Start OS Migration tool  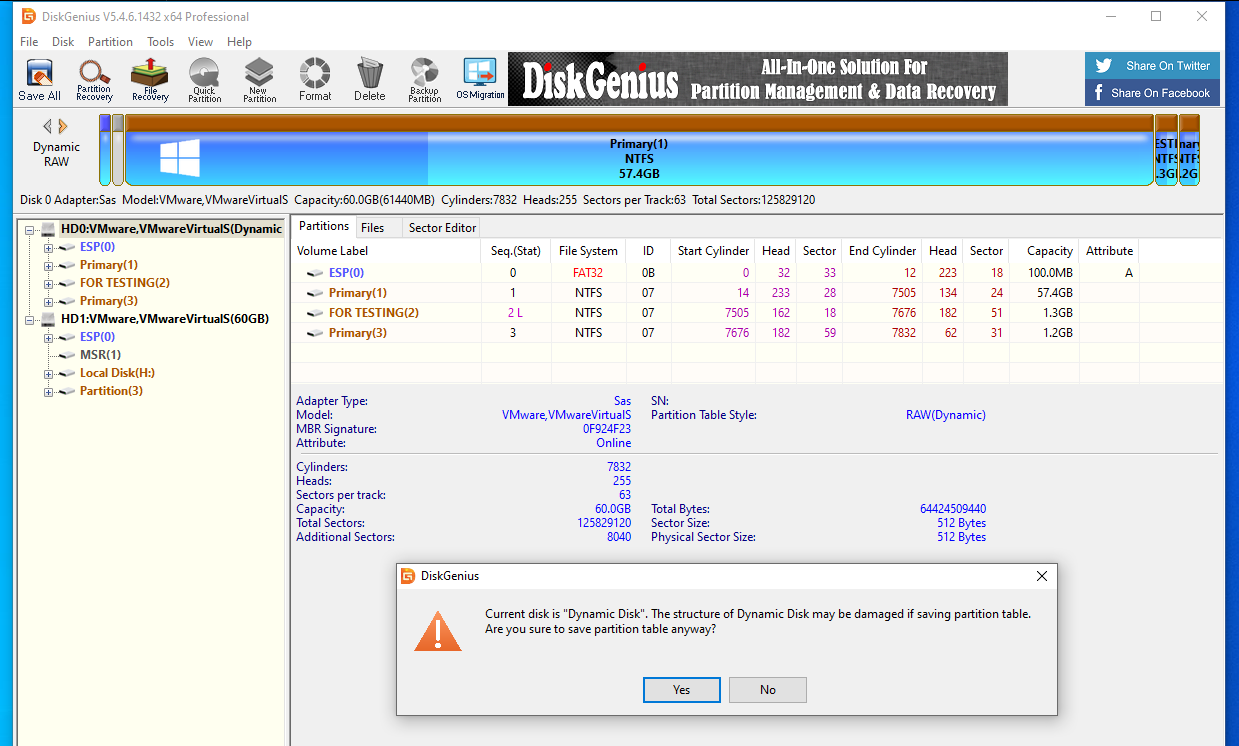pos(480,80)
